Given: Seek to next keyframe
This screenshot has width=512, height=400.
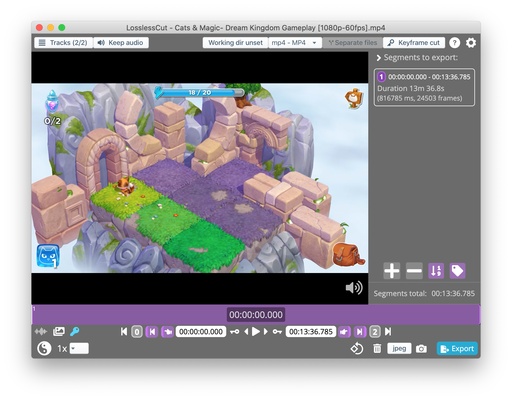Looking at the screenshot, I should point(277,332).
